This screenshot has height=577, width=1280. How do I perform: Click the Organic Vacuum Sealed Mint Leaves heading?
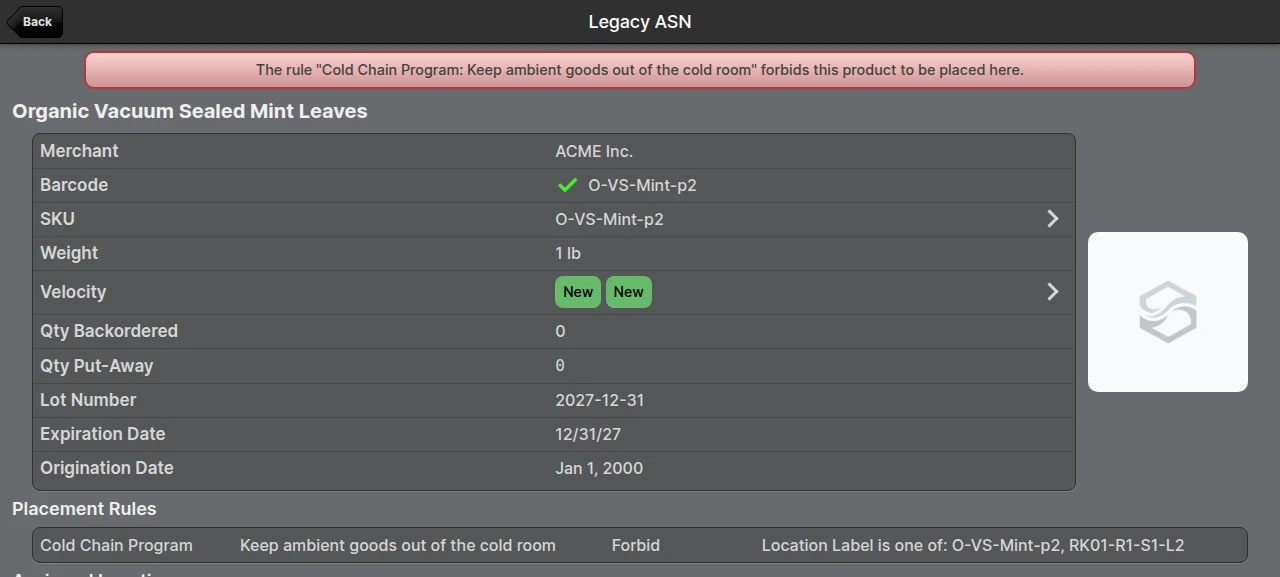click(190, 111)
